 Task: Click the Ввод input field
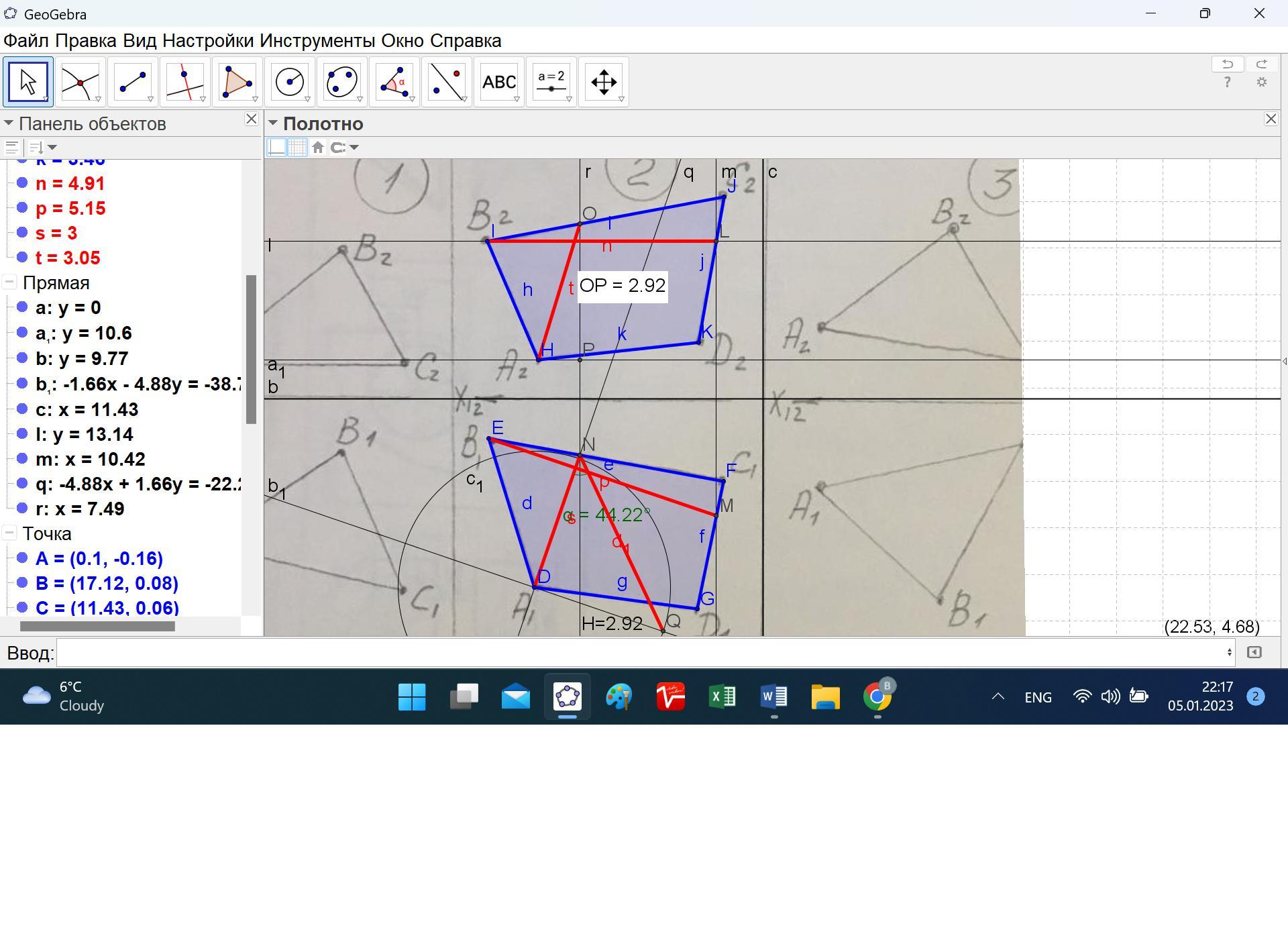(644, 653)
